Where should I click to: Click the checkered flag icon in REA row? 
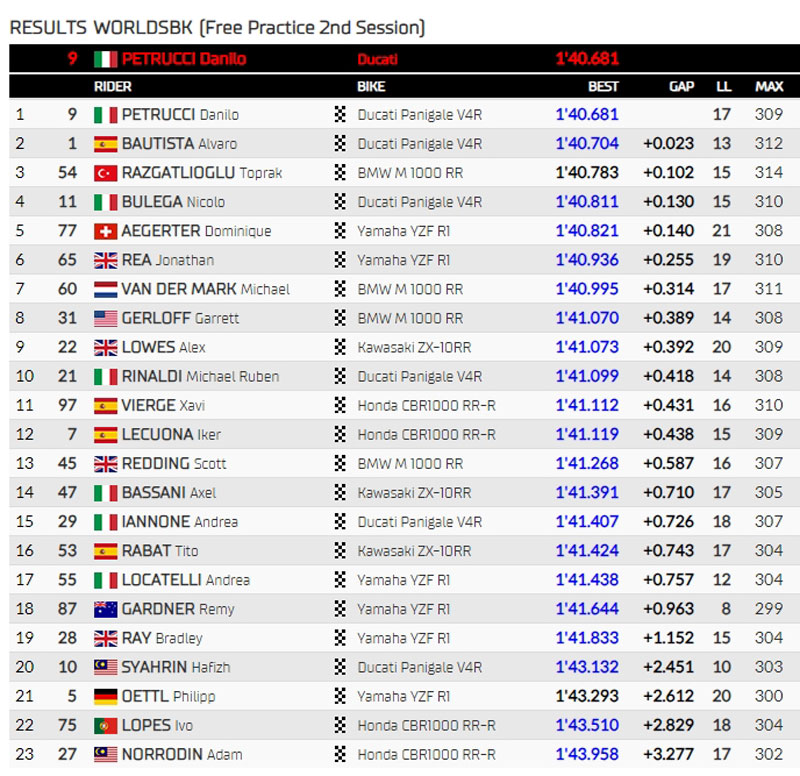pyautogui.click(x=340, y=260)
